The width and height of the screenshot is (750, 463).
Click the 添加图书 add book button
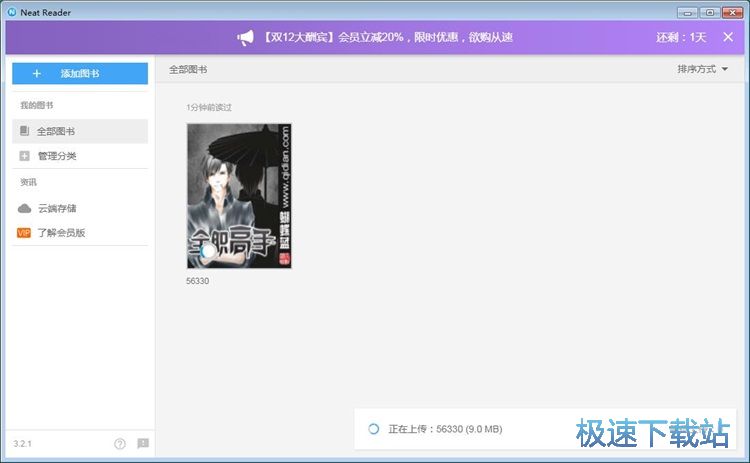pyautogui.click(x=80, y=74)
